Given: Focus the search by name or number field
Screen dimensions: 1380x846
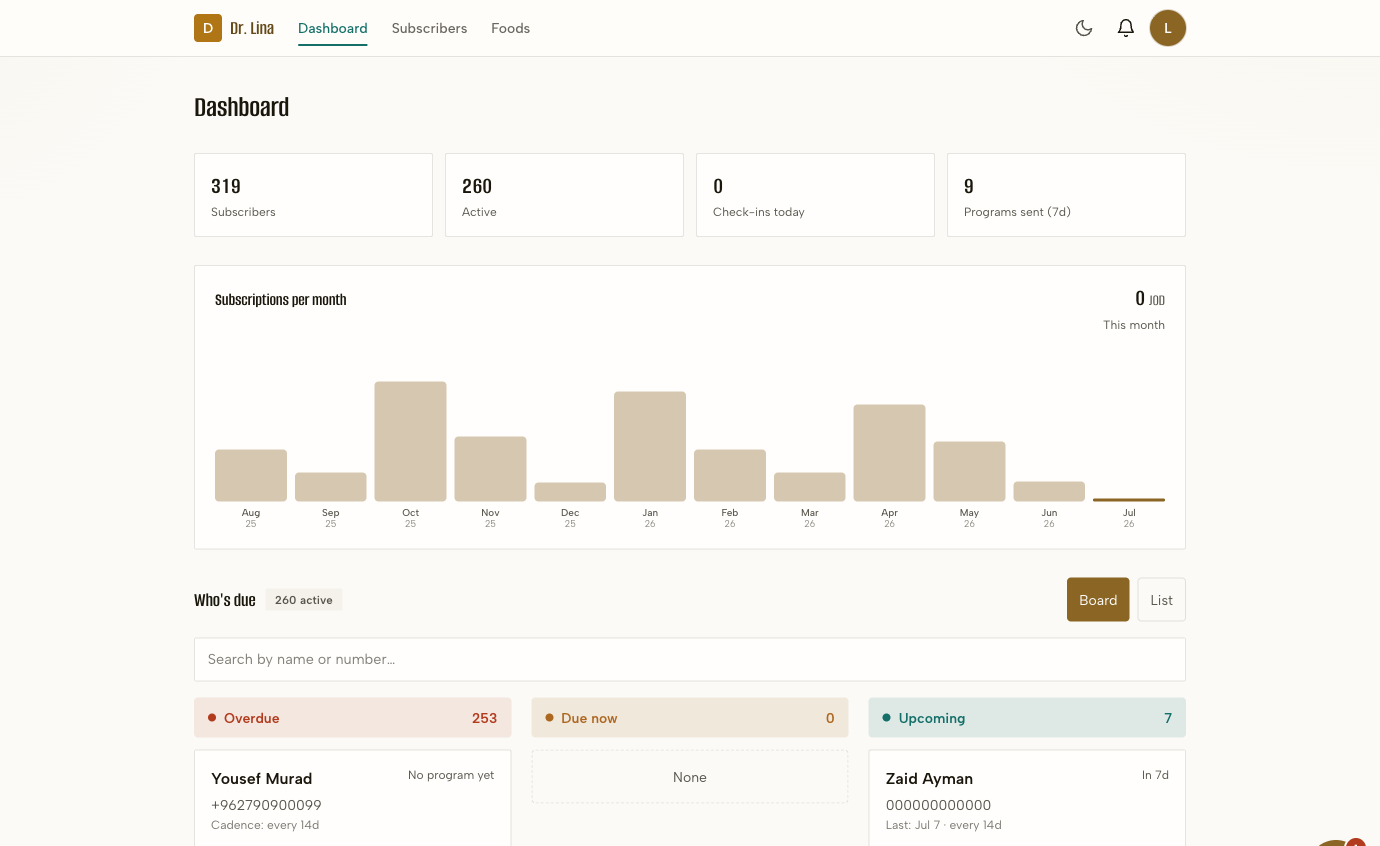Looking at the screenshot, I should pos(690,659).
